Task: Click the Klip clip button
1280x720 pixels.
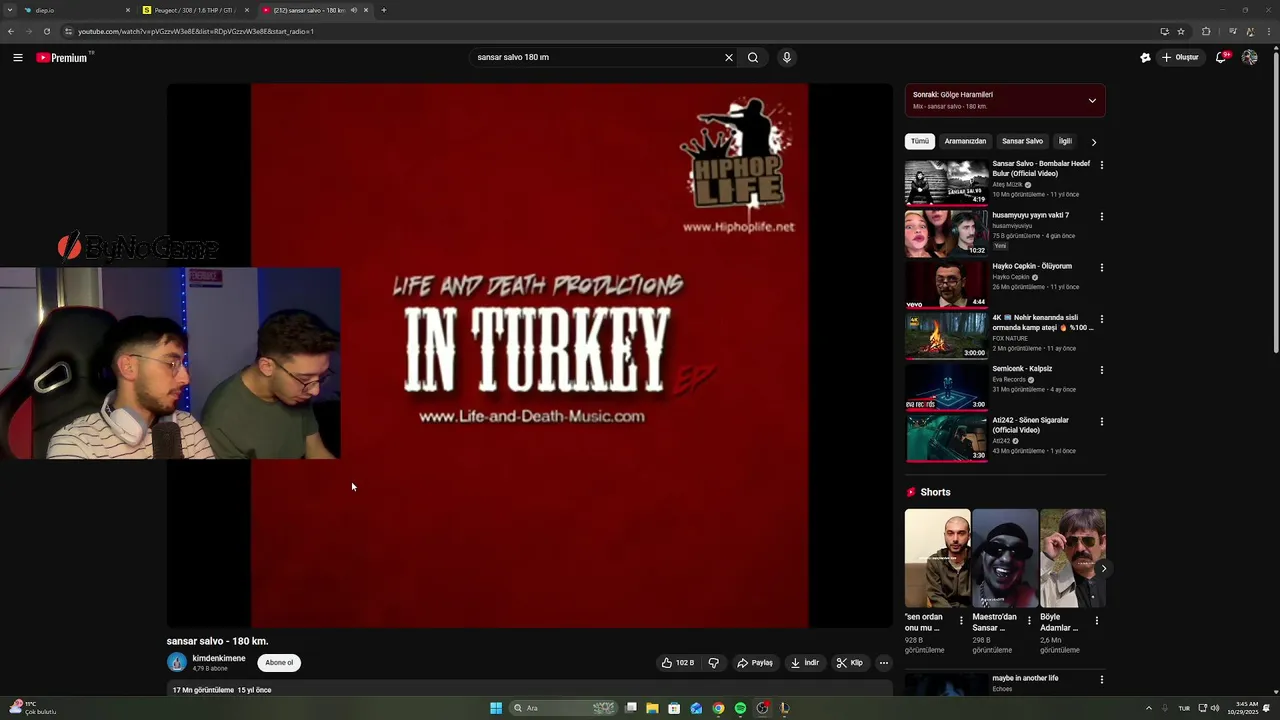Action: 849,662
